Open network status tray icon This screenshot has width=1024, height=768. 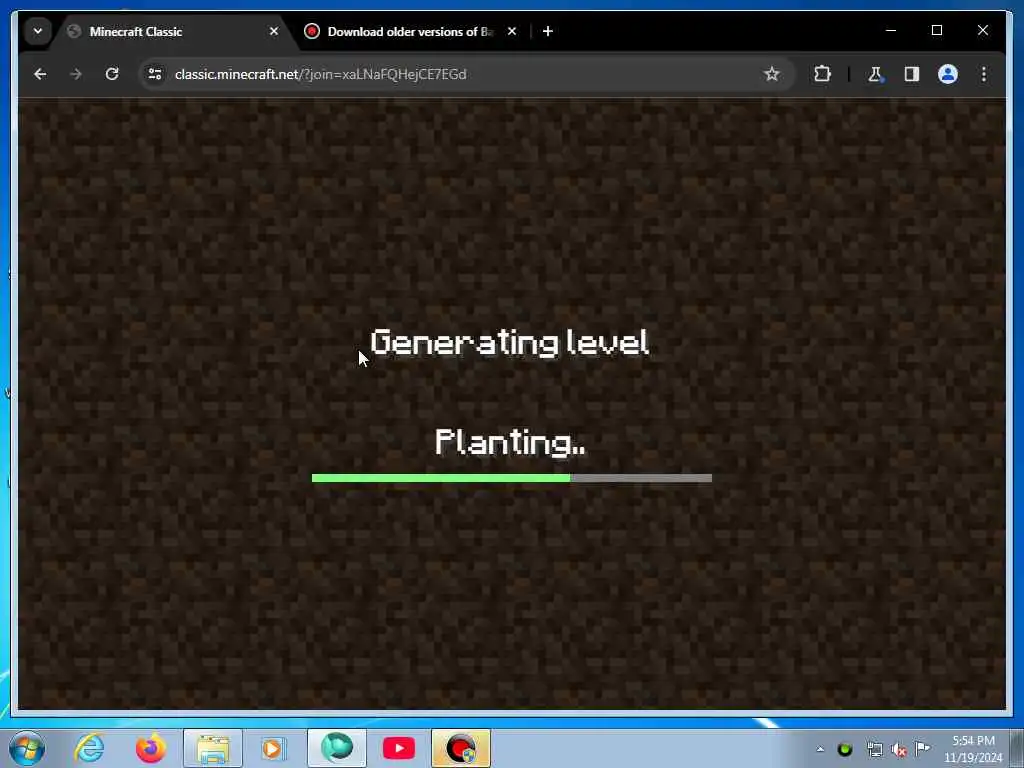875,750
